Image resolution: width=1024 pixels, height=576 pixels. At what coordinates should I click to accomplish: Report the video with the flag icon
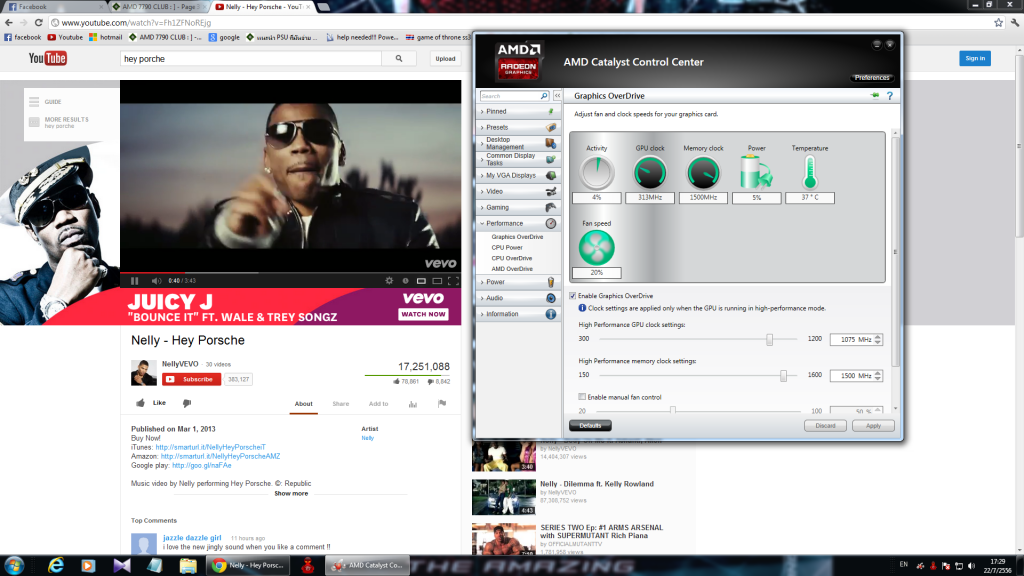[442, 404]
